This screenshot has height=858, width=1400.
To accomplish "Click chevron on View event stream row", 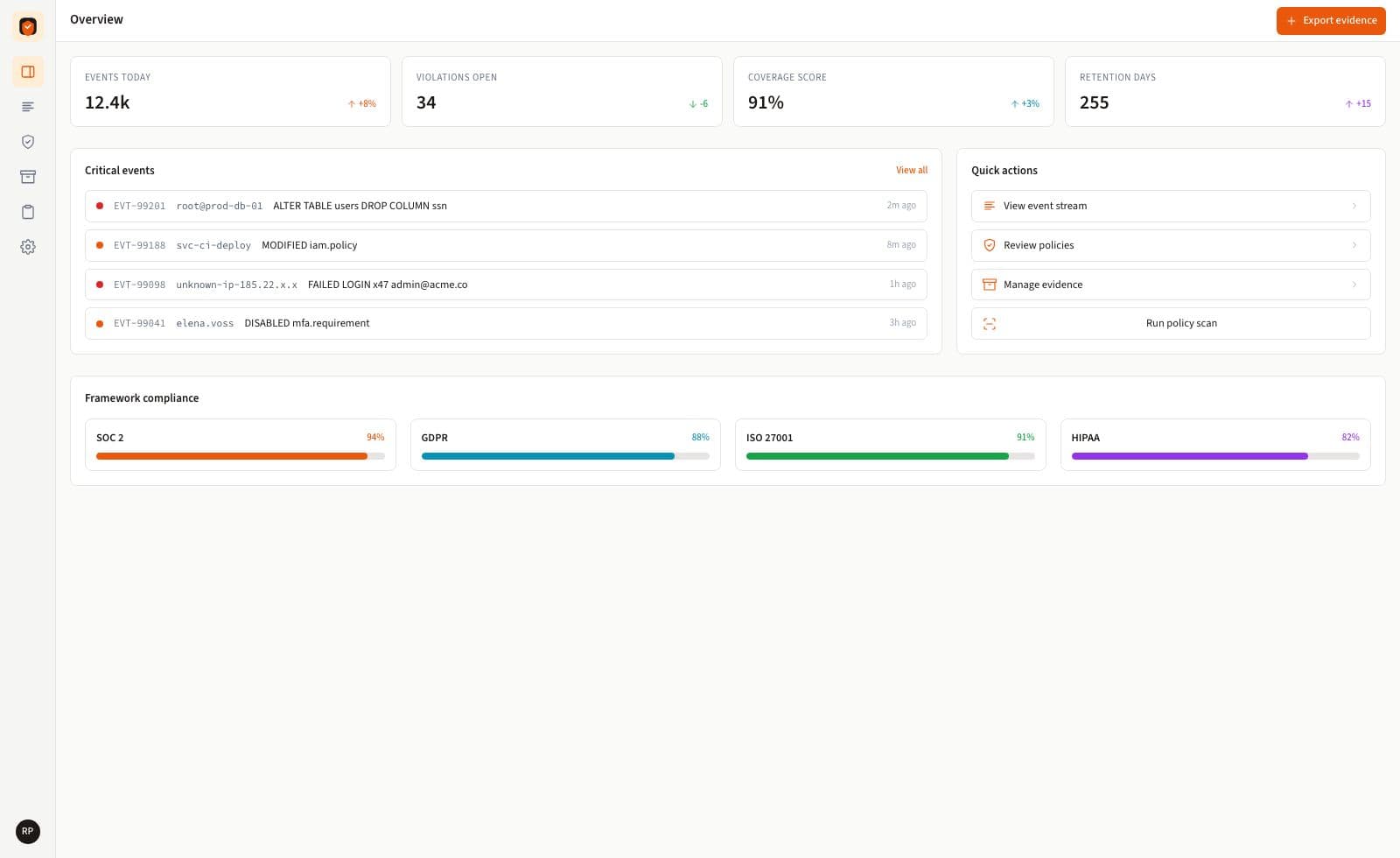I will pyautogui.click(x=1354, y=206).
